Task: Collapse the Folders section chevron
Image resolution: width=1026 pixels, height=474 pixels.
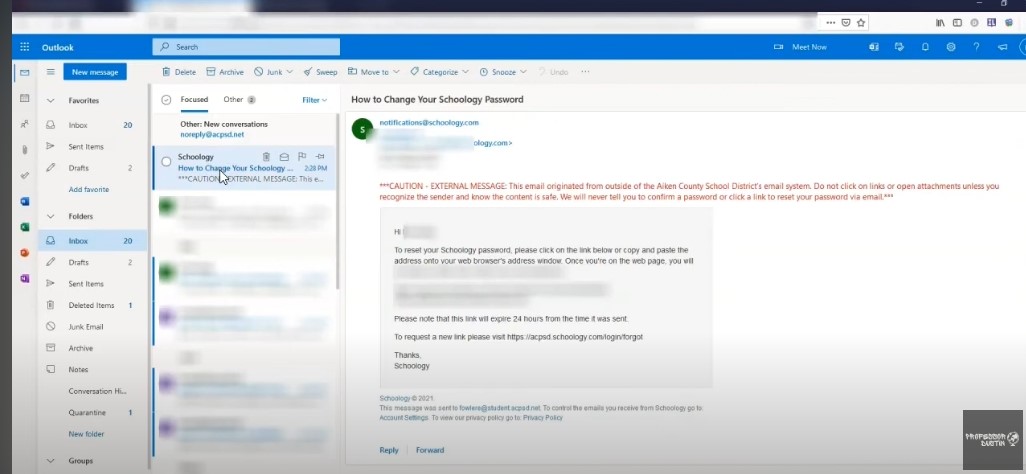Action: click(50, 216)
